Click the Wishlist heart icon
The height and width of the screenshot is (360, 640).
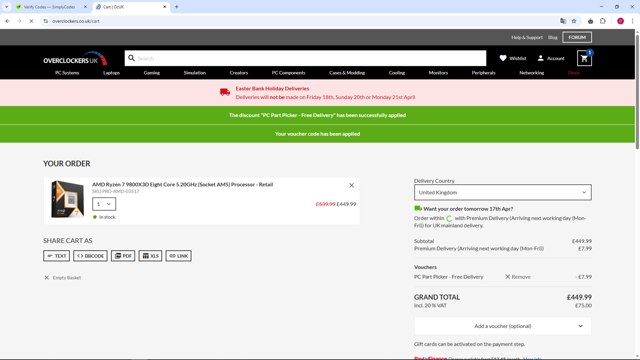[x=503, y=58]
